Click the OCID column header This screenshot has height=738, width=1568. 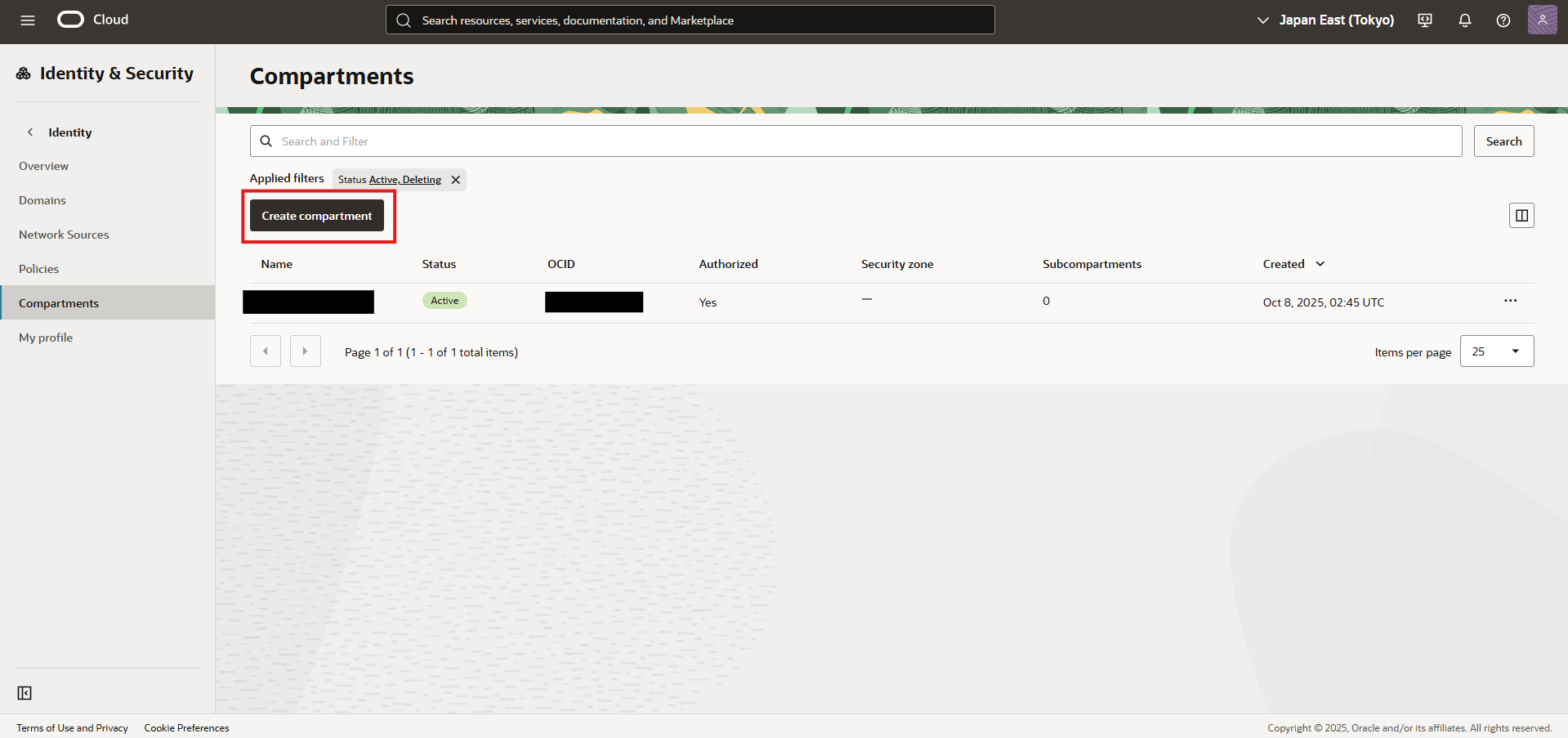561,264
